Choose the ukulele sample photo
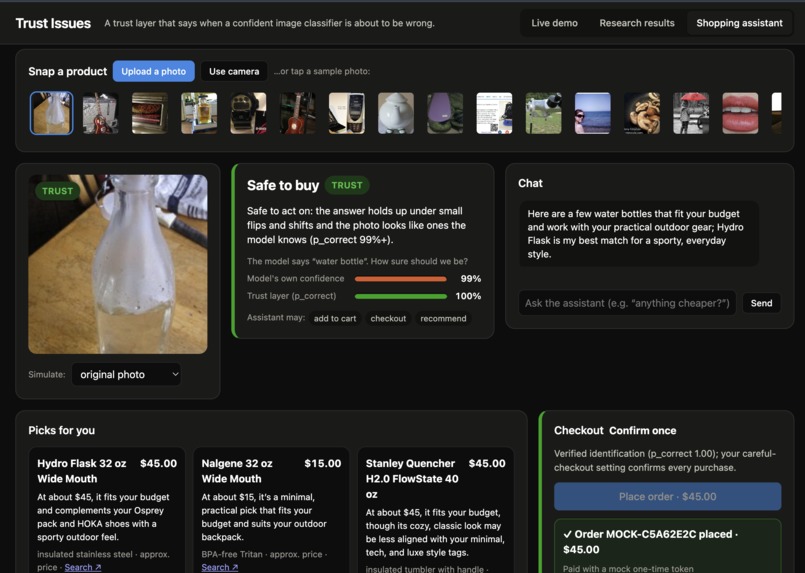 (298, 113)
